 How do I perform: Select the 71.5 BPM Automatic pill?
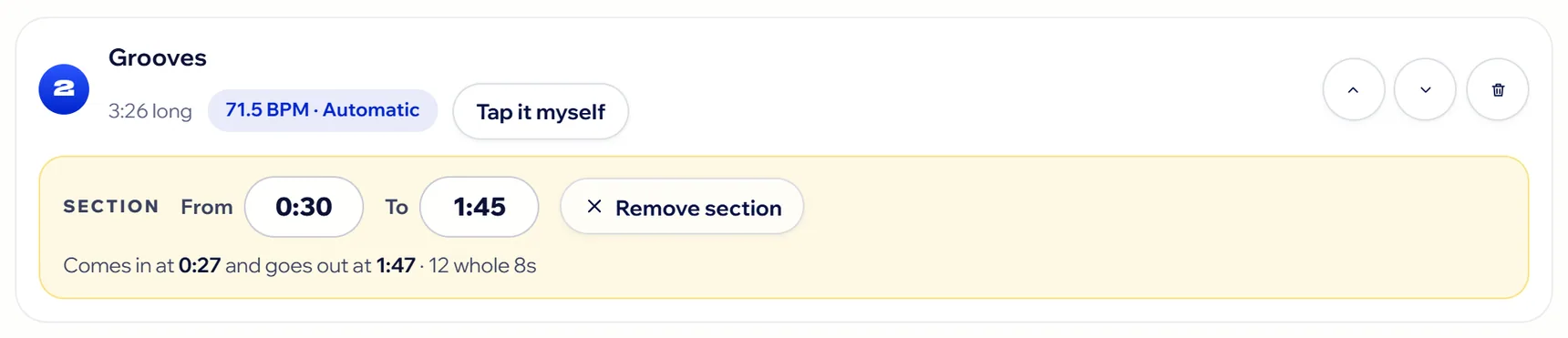[323, 110]
